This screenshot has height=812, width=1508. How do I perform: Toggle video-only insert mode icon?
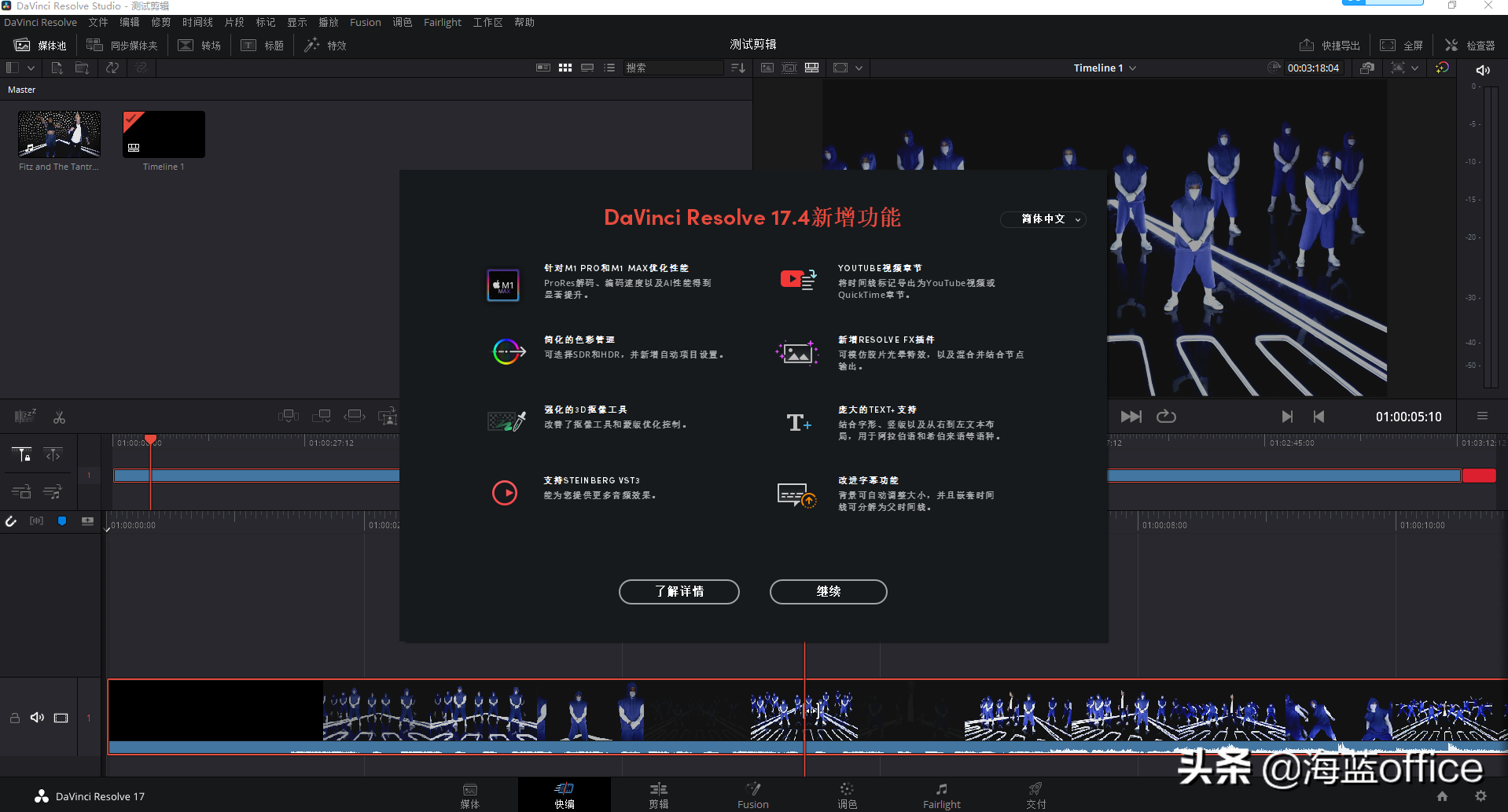[x=22, y=492]
